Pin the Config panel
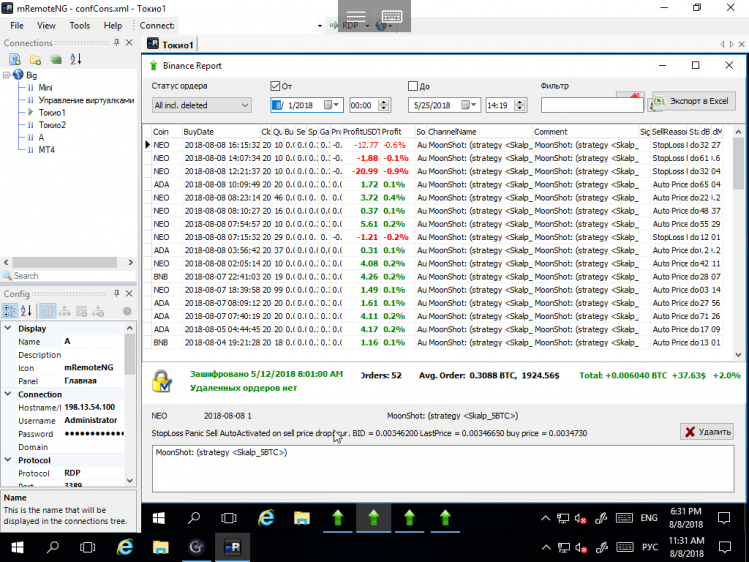The width and height of the screenshot is (749, 562). pos(117,293)
